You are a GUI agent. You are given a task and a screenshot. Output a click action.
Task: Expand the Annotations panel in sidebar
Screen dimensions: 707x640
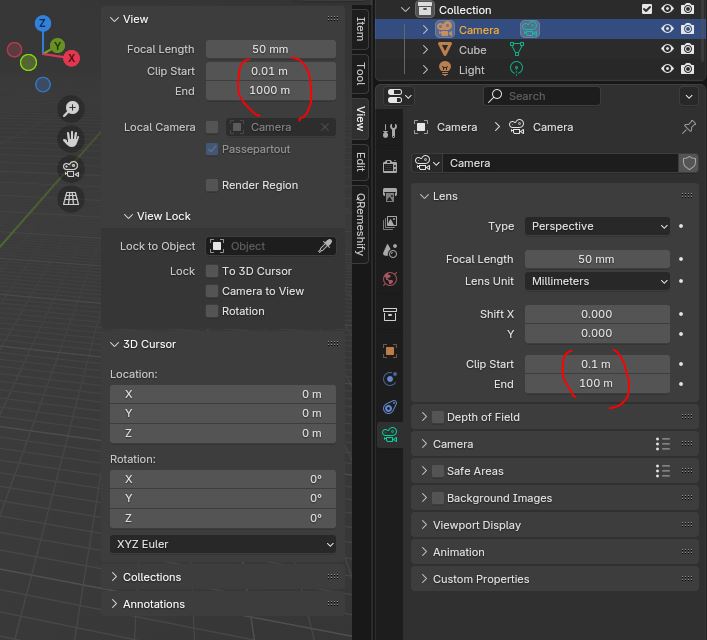pyautogui.click(x=114, y=604)
